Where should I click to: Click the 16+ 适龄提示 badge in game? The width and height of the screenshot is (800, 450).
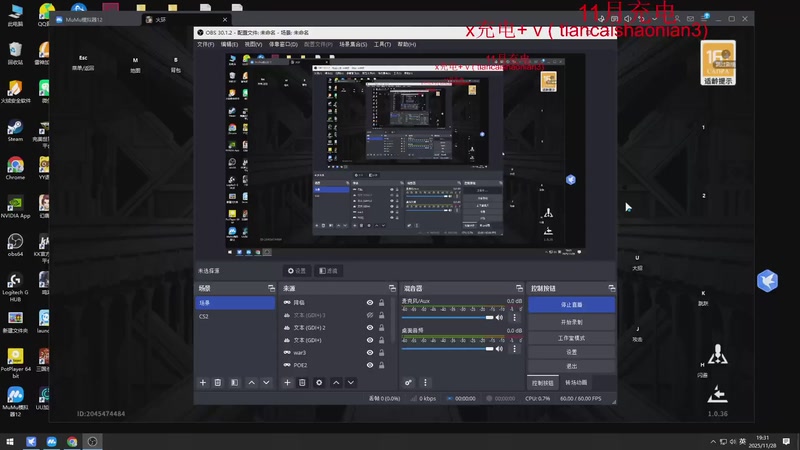718,63
